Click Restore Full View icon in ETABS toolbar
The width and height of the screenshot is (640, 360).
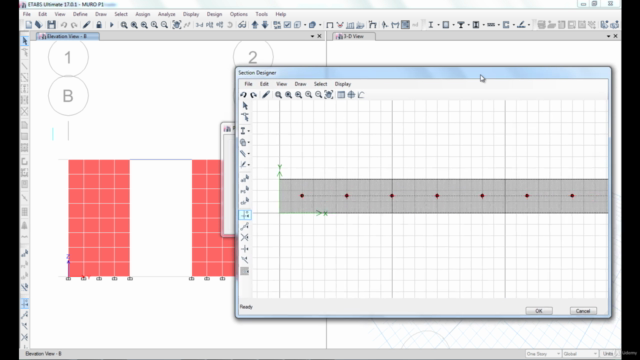(x=134, y=25)
